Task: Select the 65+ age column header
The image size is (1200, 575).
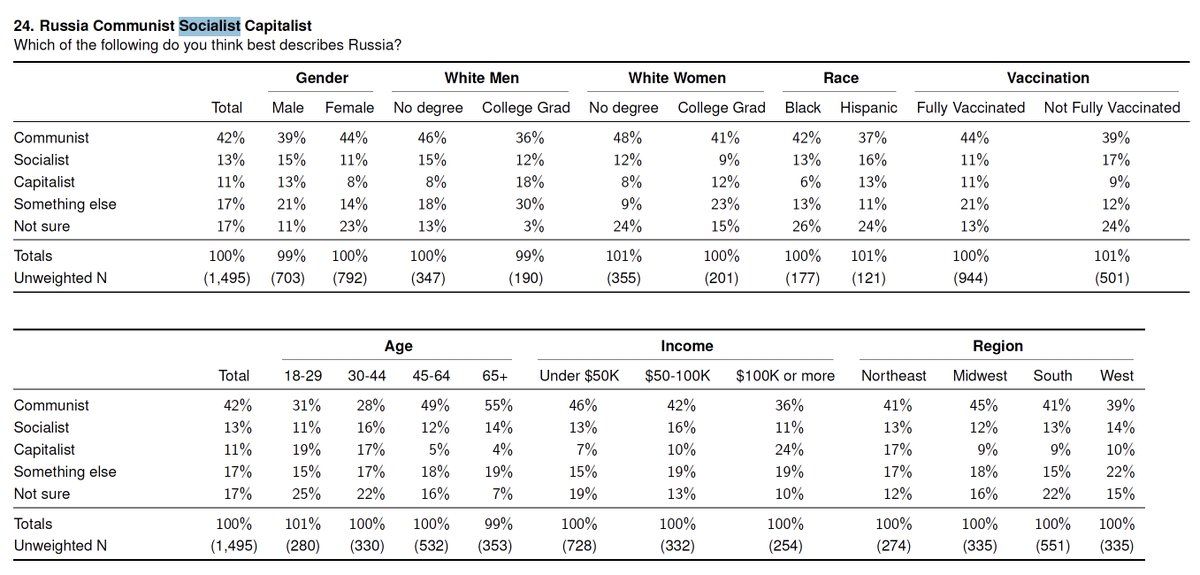Action: click(x=496, y=376)
